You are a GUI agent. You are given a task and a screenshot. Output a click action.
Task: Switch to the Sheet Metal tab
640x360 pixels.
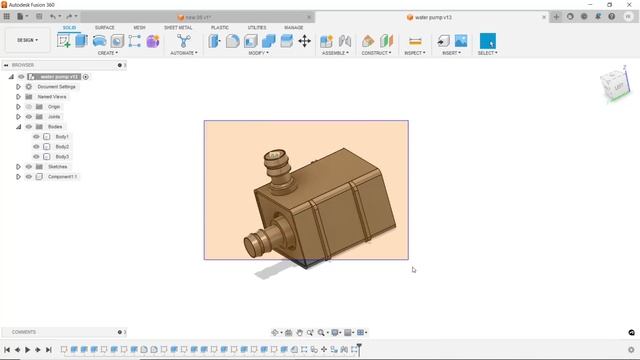178,27
